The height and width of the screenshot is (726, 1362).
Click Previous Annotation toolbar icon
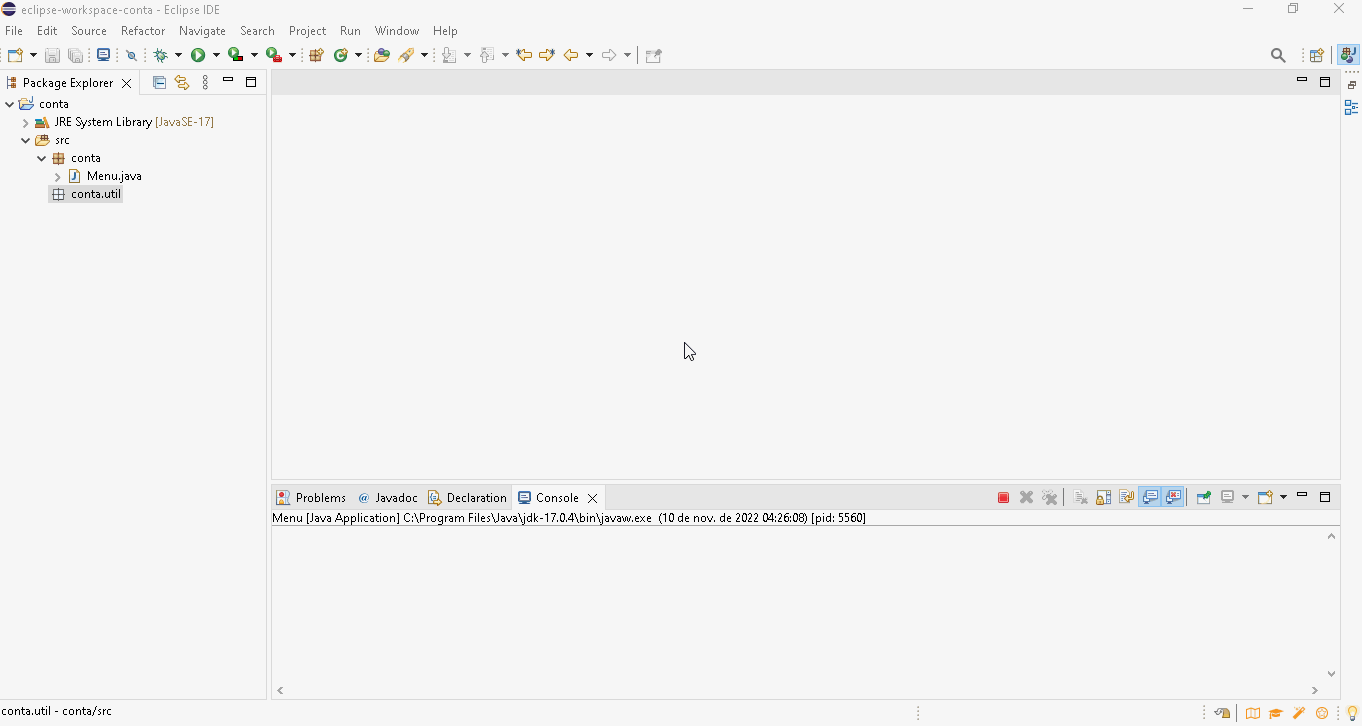tap(487, 55)
